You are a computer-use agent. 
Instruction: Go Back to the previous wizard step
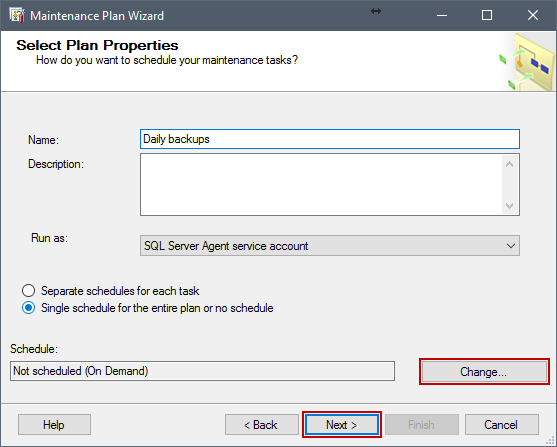261,425
